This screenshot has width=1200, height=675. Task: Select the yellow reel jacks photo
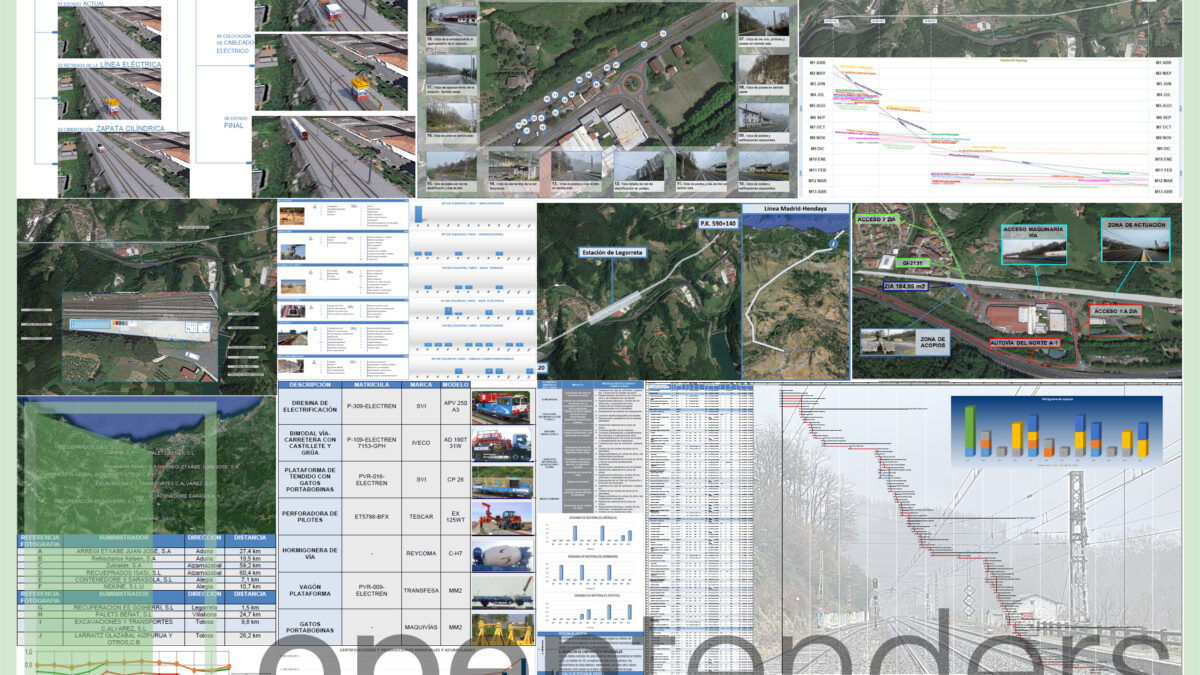tap(502, 628)
